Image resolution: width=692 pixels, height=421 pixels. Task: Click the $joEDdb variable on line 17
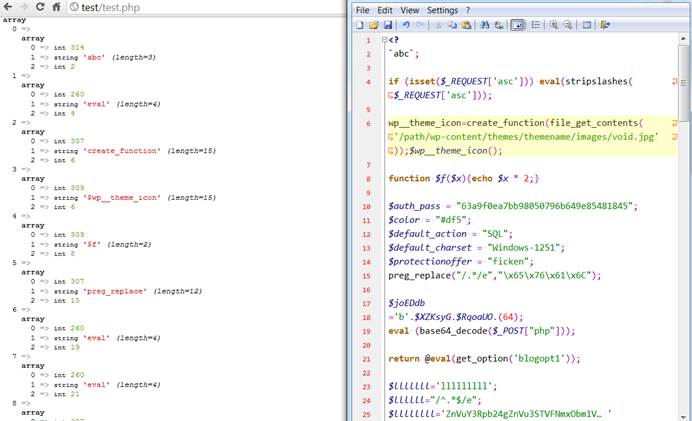click(x=406, y=303)
